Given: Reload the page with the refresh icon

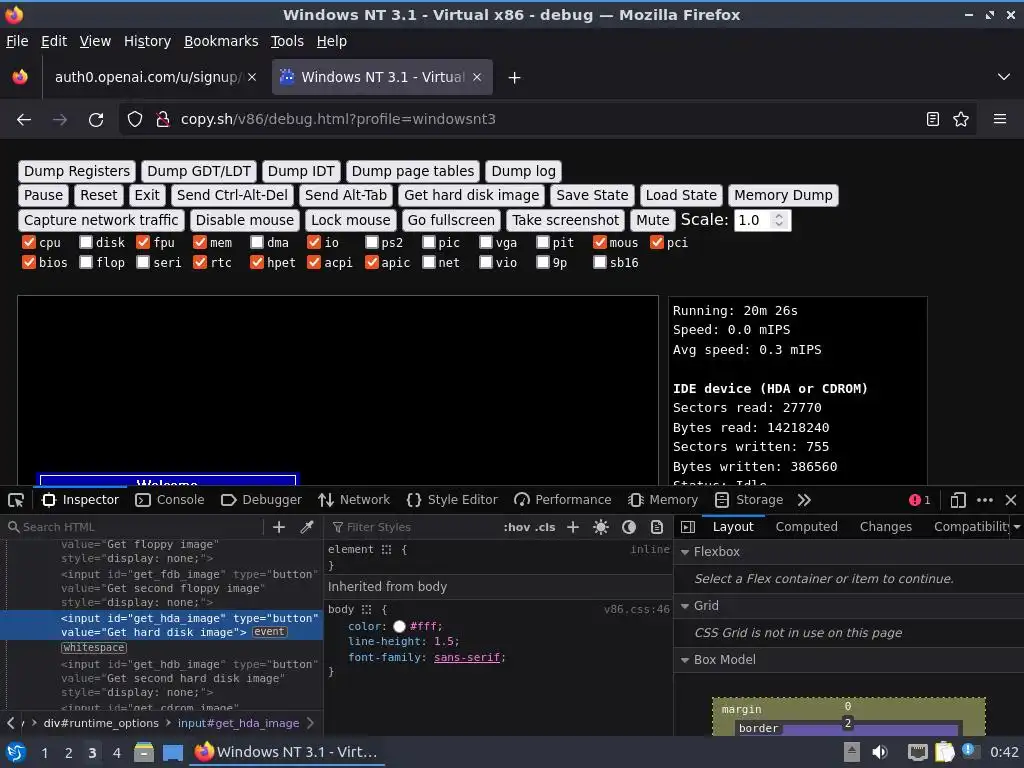Looking at the screenshot, I should click(96, 120).
